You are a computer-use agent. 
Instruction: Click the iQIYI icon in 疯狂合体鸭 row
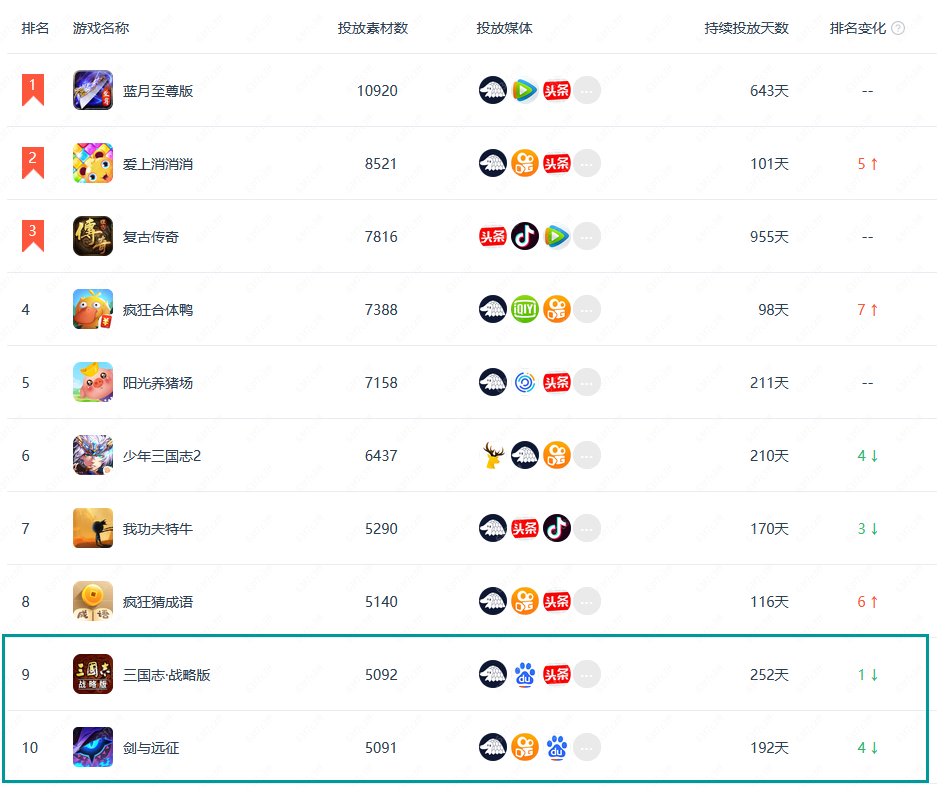point(525,309)
